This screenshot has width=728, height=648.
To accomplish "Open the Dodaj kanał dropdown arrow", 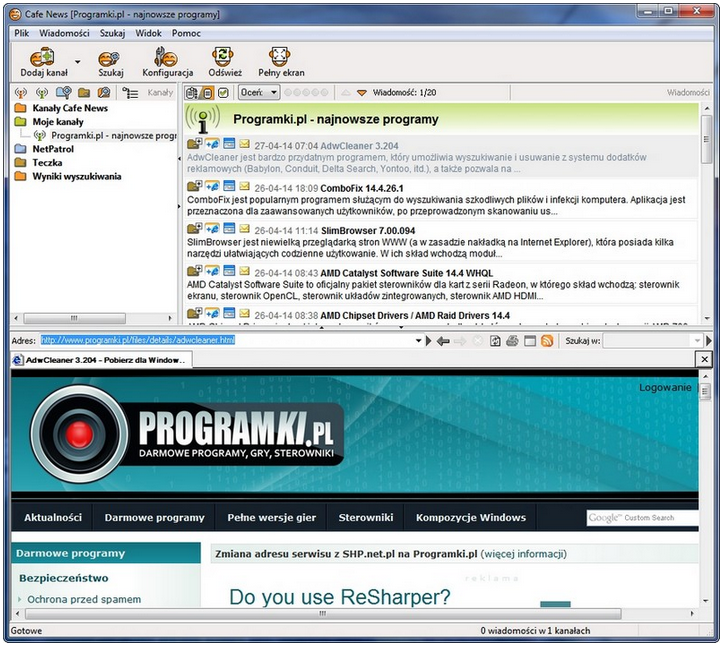I will pos(78,61).
